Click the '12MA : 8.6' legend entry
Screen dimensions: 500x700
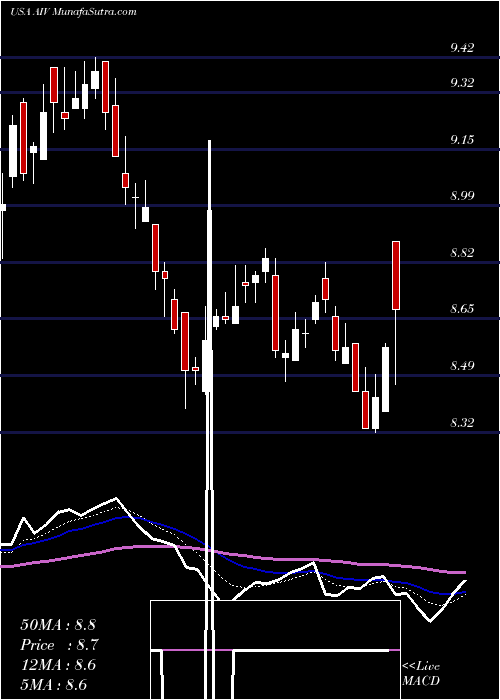[58, 665]
